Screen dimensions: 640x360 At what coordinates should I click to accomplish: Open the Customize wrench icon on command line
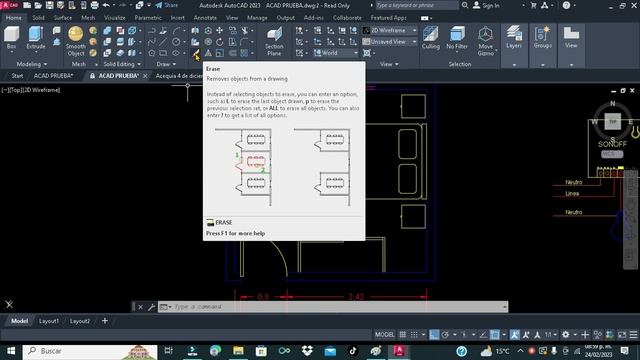151,307
